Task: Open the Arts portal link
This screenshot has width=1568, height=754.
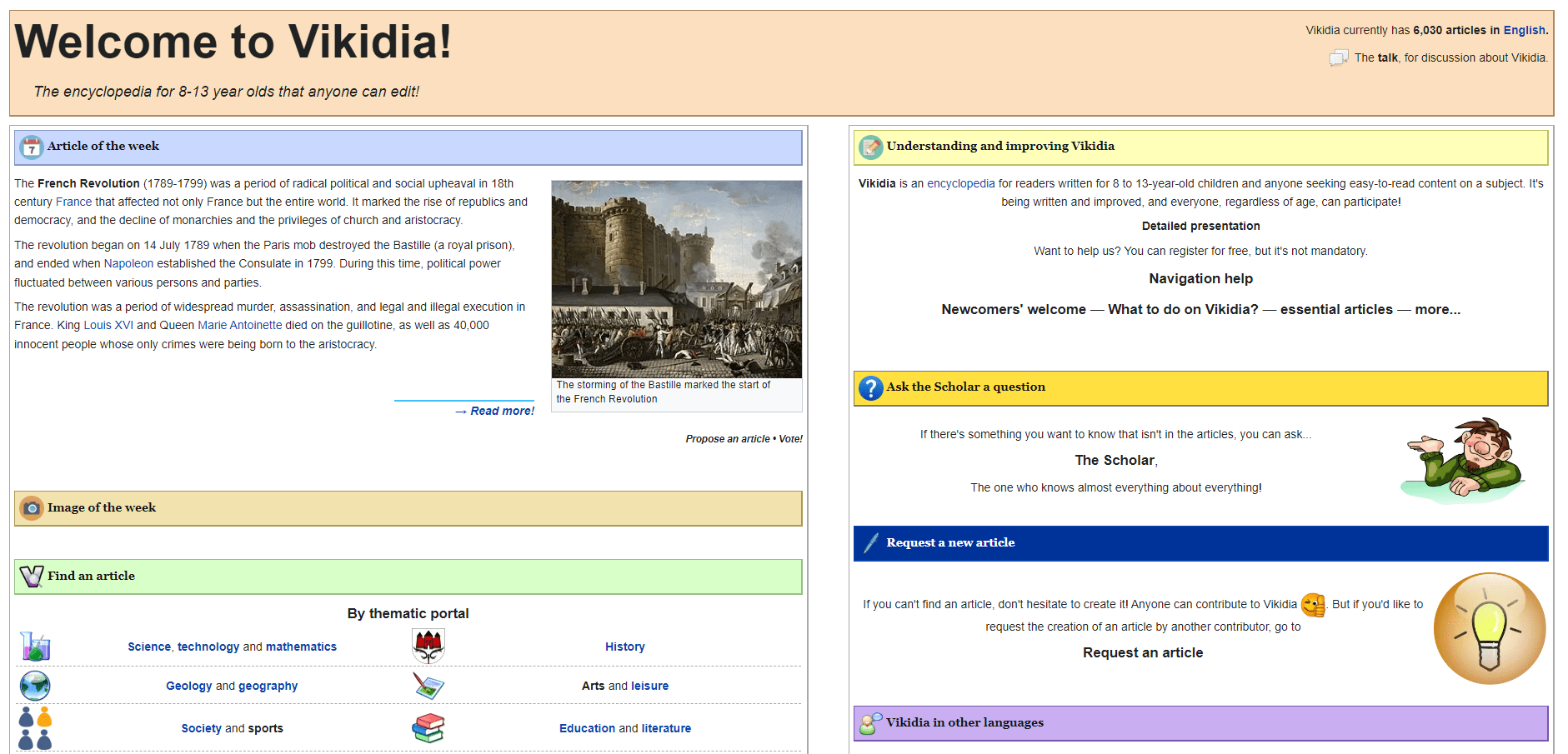Action: click(x=594, y=686)
